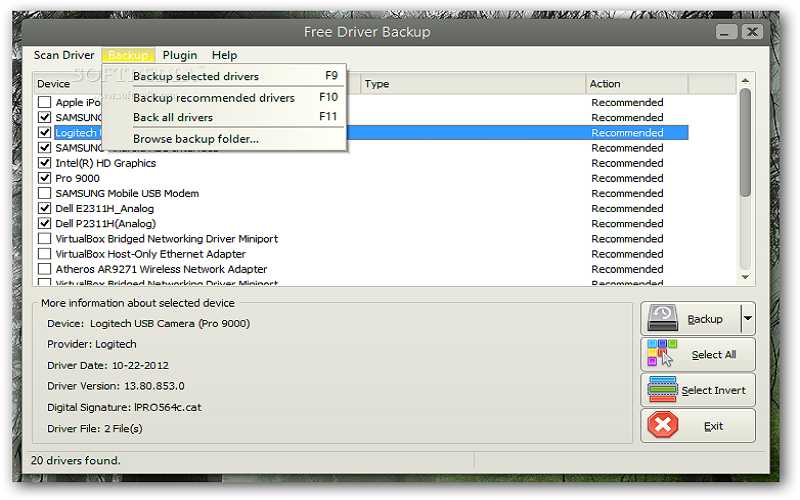The height and width of the screenshot is (500, 800).
Task: Click the Backup button label
Action: click(x=705, y=319)
